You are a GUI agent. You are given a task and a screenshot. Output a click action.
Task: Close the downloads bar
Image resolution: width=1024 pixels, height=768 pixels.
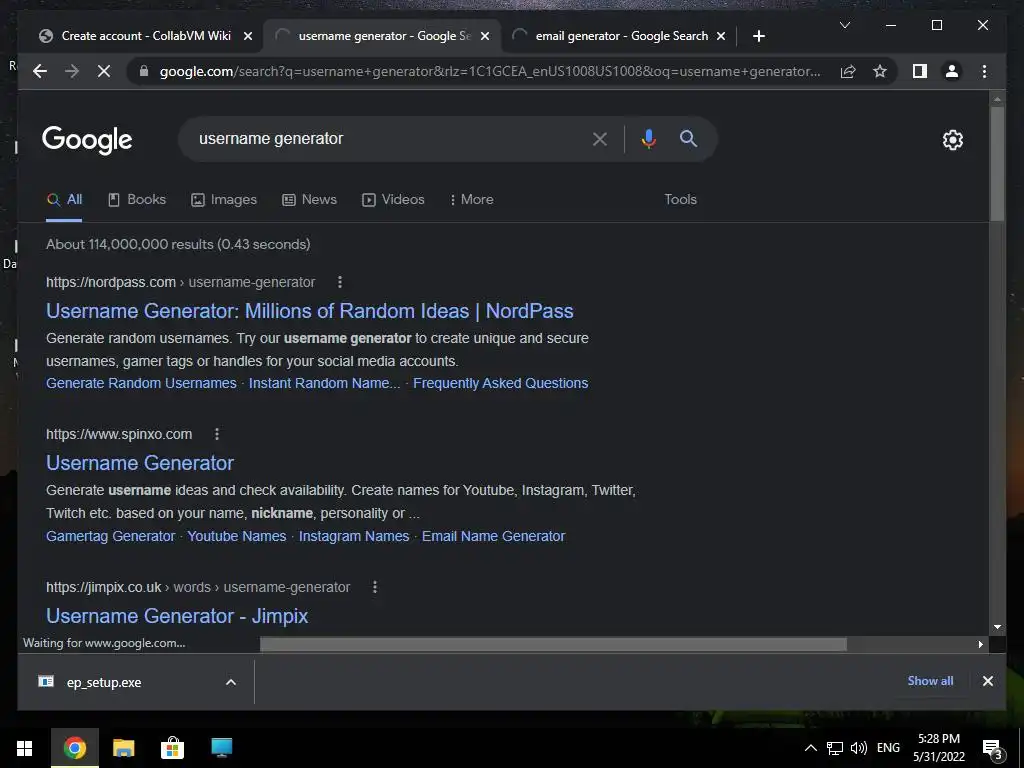987,681
